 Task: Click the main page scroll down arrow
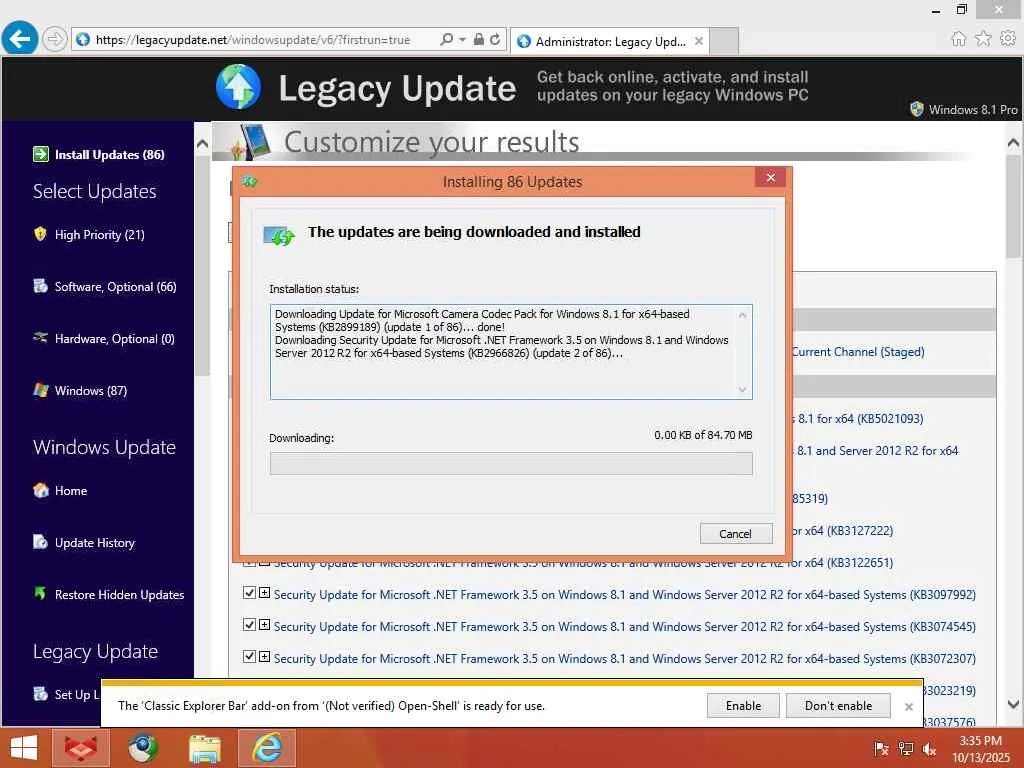pyautogui.click(x=1014, y=705)
